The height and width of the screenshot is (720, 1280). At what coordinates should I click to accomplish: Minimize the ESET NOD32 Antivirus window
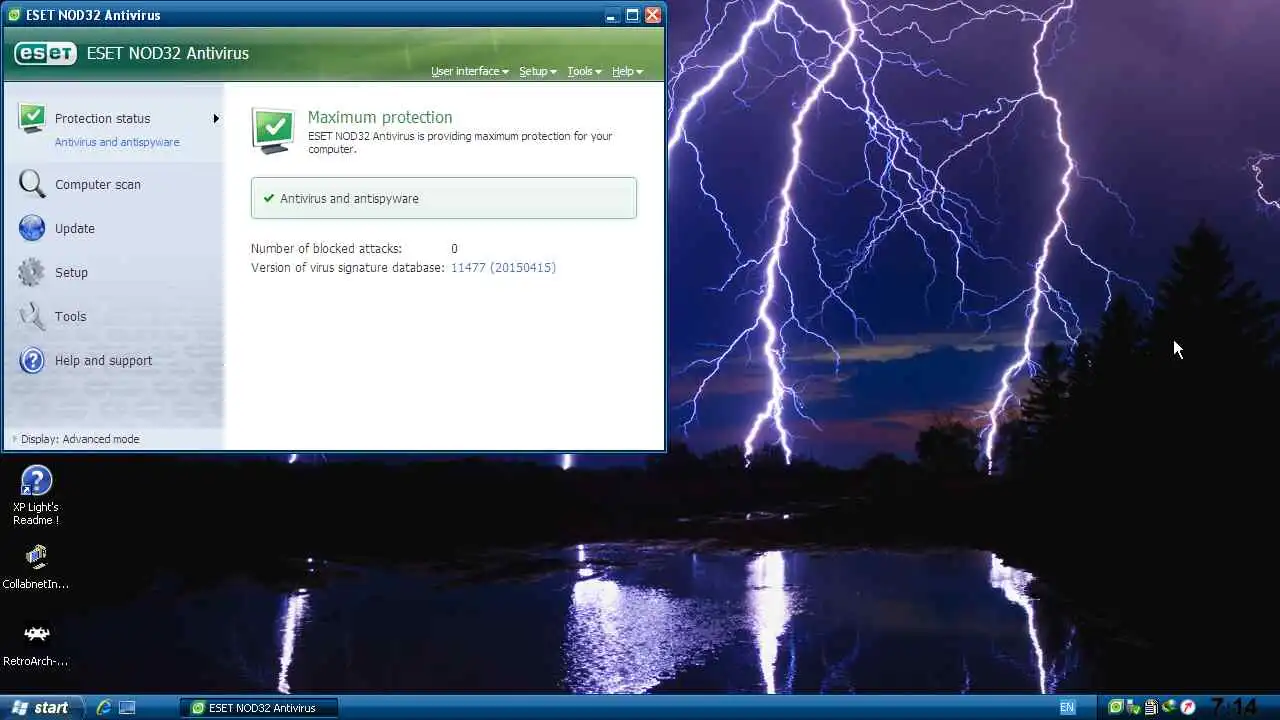[612, 15]
